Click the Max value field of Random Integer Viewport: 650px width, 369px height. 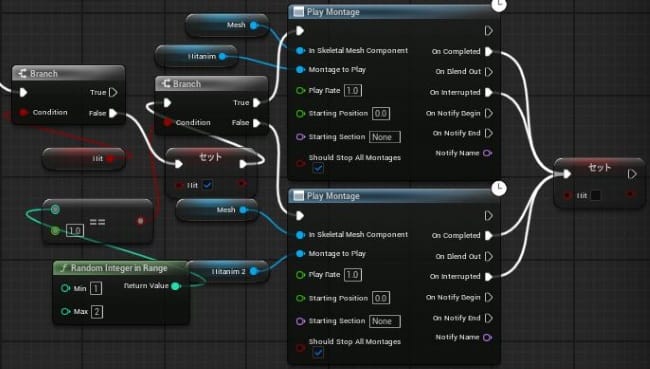(97, 311)
